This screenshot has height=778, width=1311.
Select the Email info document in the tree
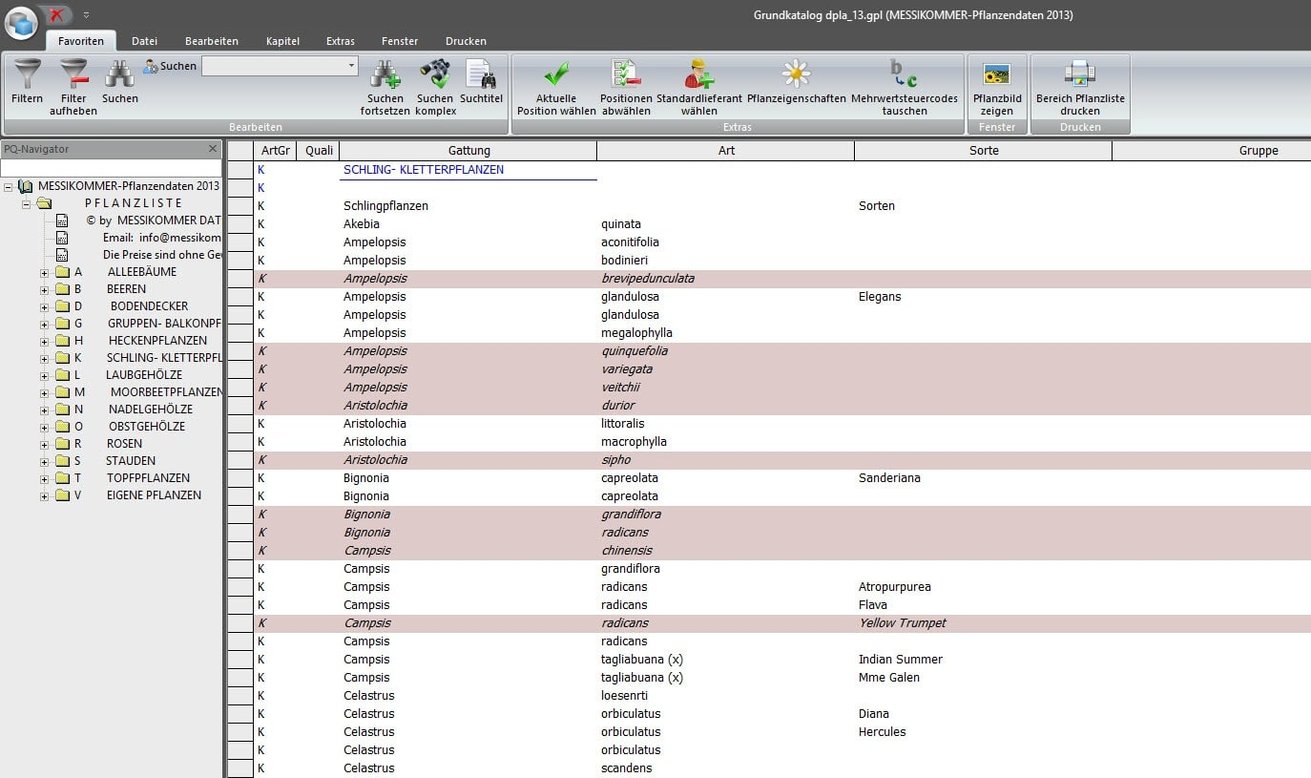162,238
